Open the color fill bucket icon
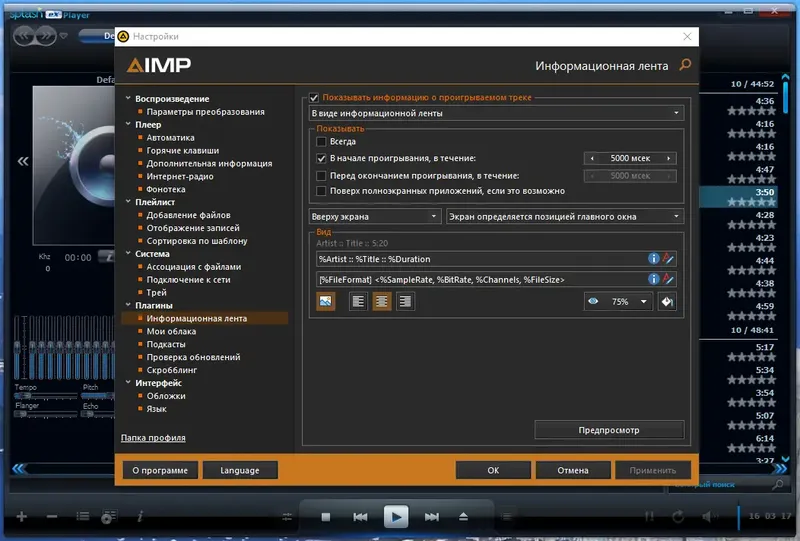The height and width of the screenshot is (541, 800). pos(667,302)
